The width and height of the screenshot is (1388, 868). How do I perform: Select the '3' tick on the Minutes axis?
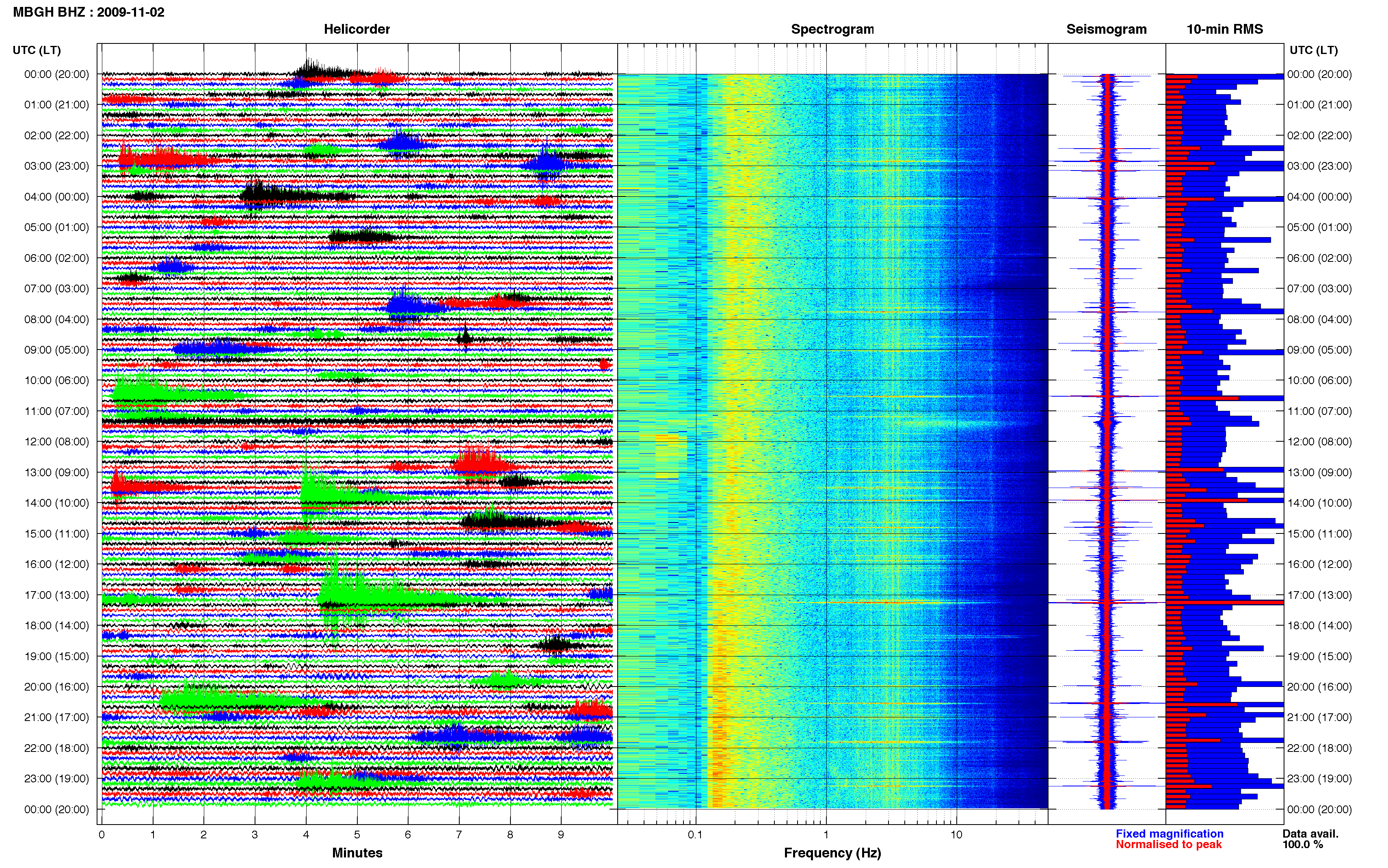tap(255, 835)
